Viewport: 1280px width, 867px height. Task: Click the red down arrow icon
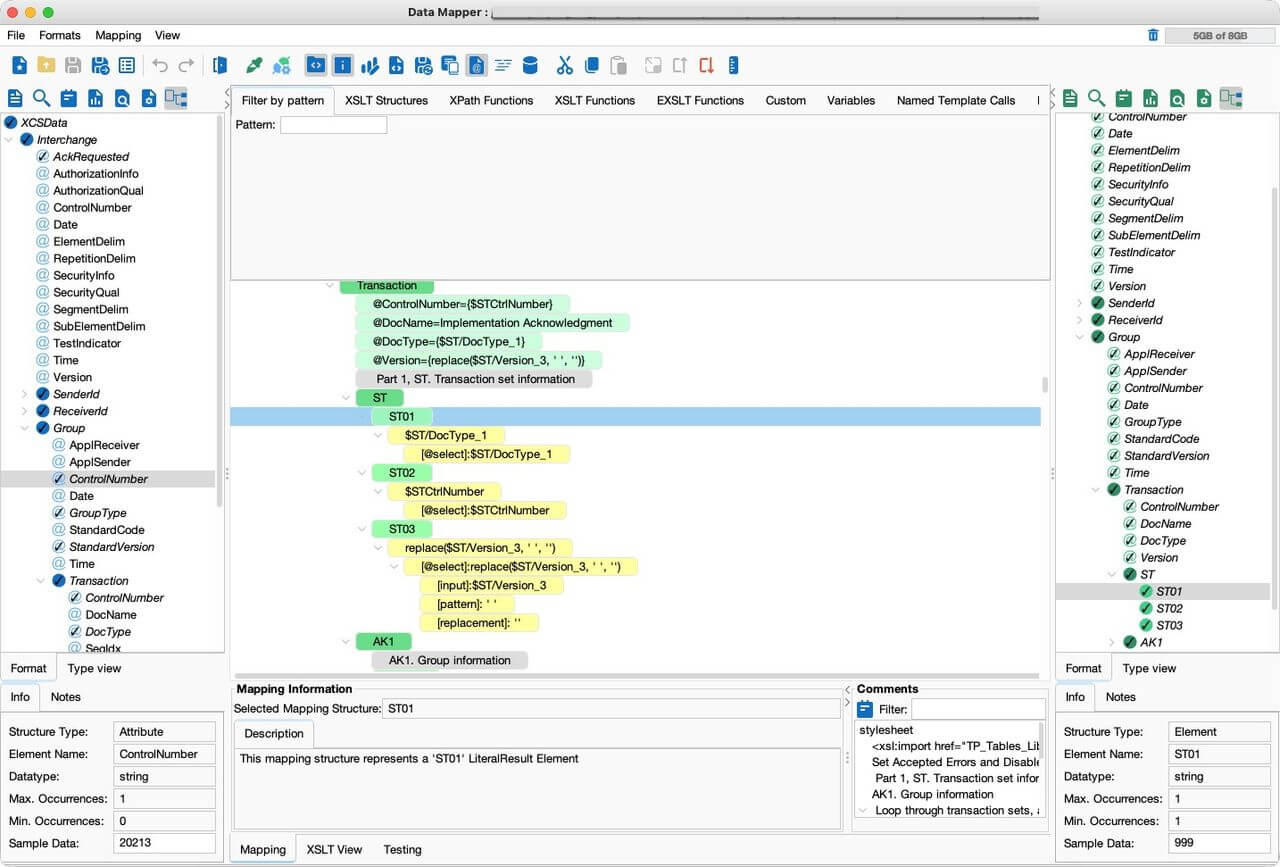(706, 65)
